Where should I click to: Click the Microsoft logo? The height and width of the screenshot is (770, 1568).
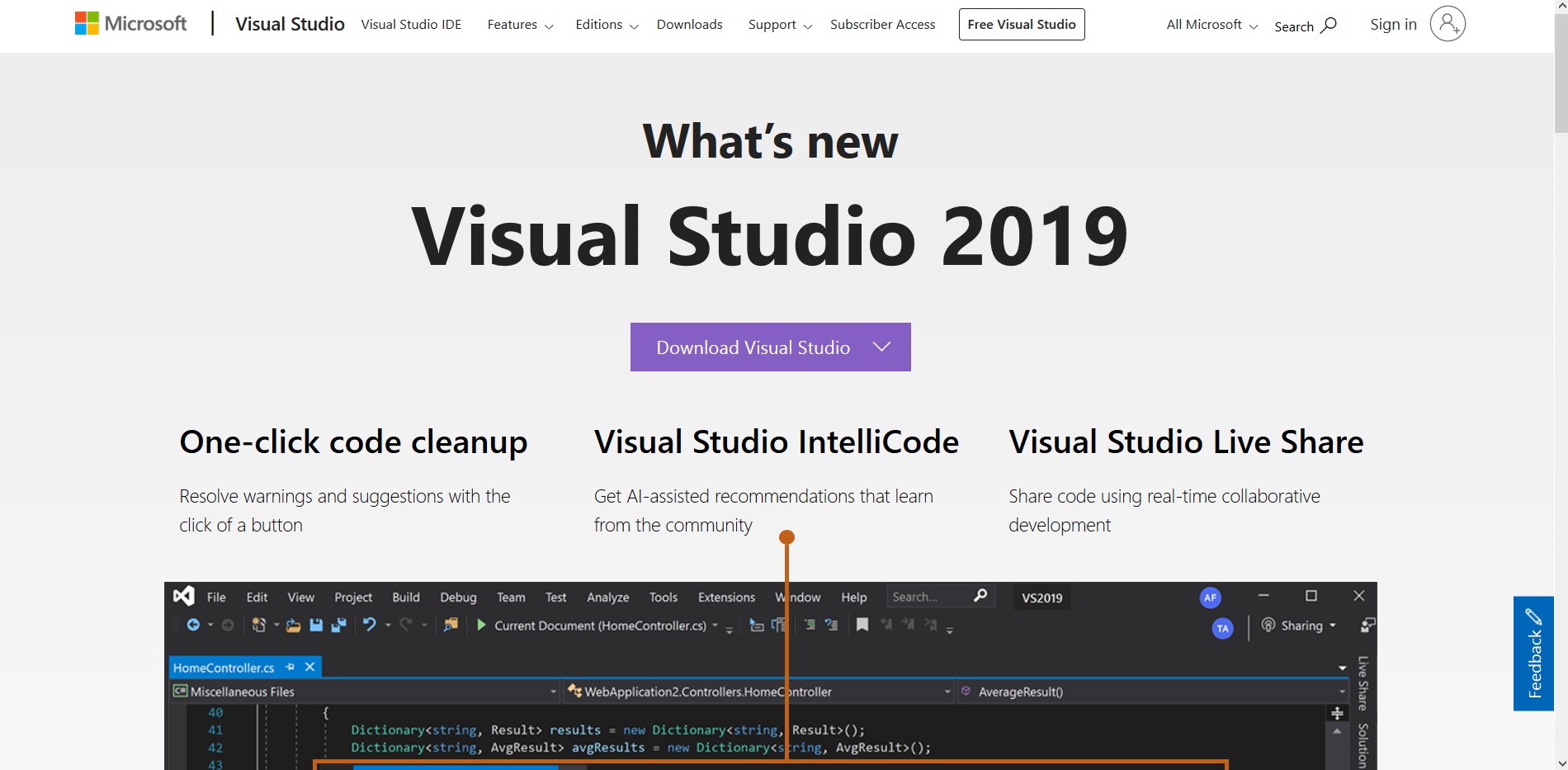point(130,23)
